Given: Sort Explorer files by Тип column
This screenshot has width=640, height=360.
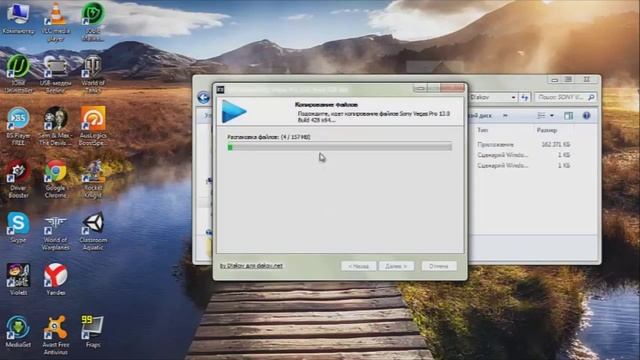Looking at the screenshot, I should 482,130.
